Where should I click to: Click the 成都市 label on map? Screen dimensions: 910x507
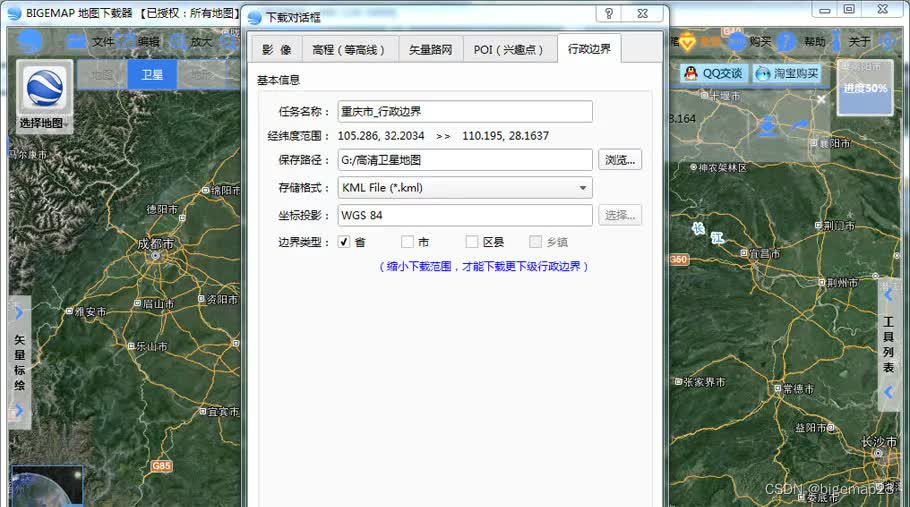[x=156, y=244]
